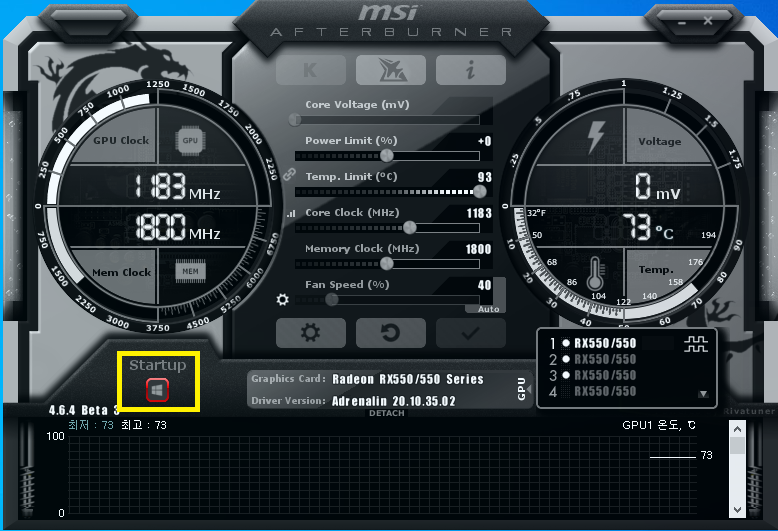Click the Kombustor K button
Viewport: 778px width, 531px height.
coord(311,70)
